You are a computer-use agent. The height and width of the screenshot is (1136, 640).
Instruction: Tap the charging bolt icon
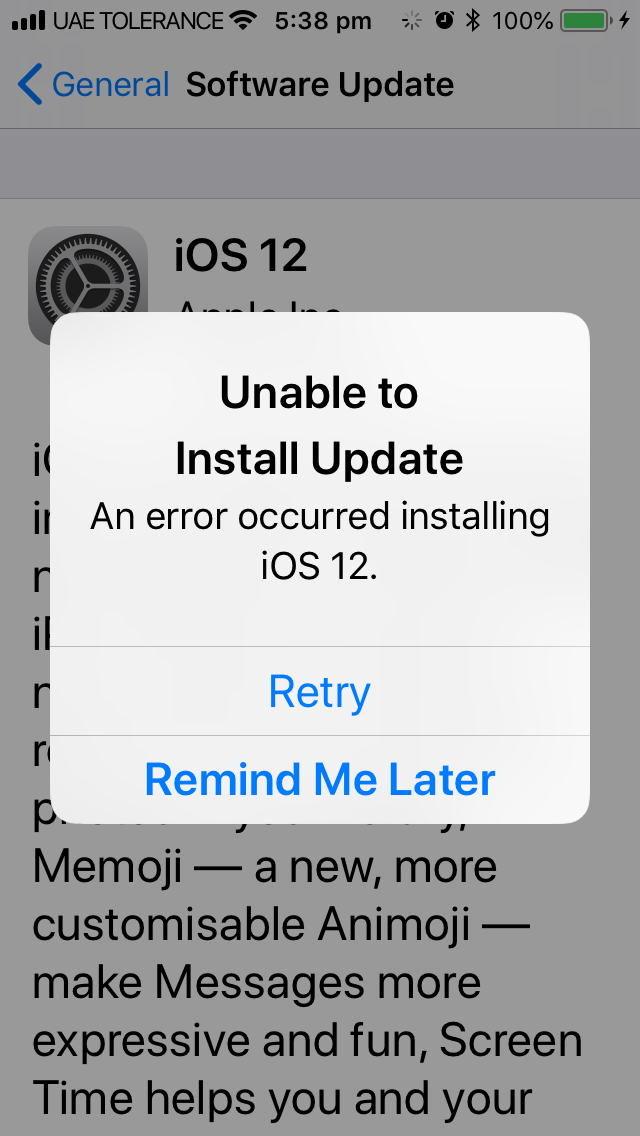point(624,21)
